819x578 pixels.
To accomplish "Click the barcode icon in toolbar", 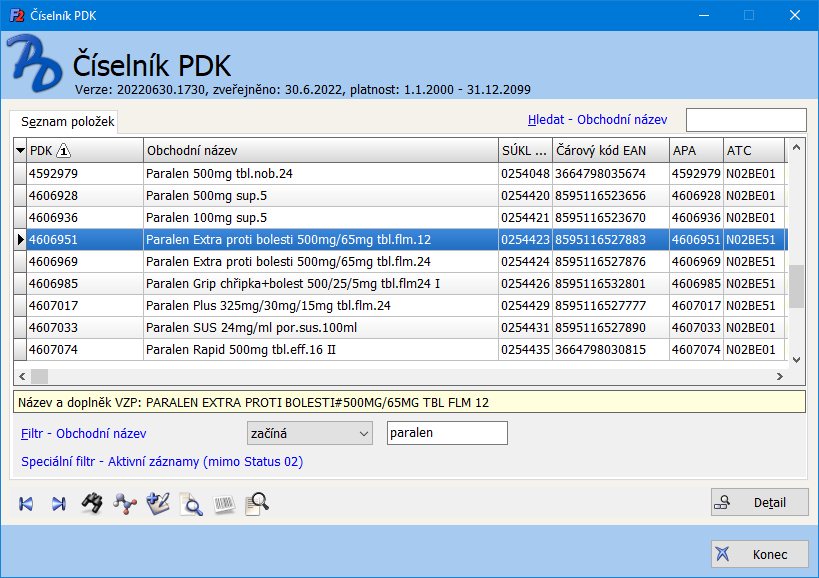I will click(225, 504).
